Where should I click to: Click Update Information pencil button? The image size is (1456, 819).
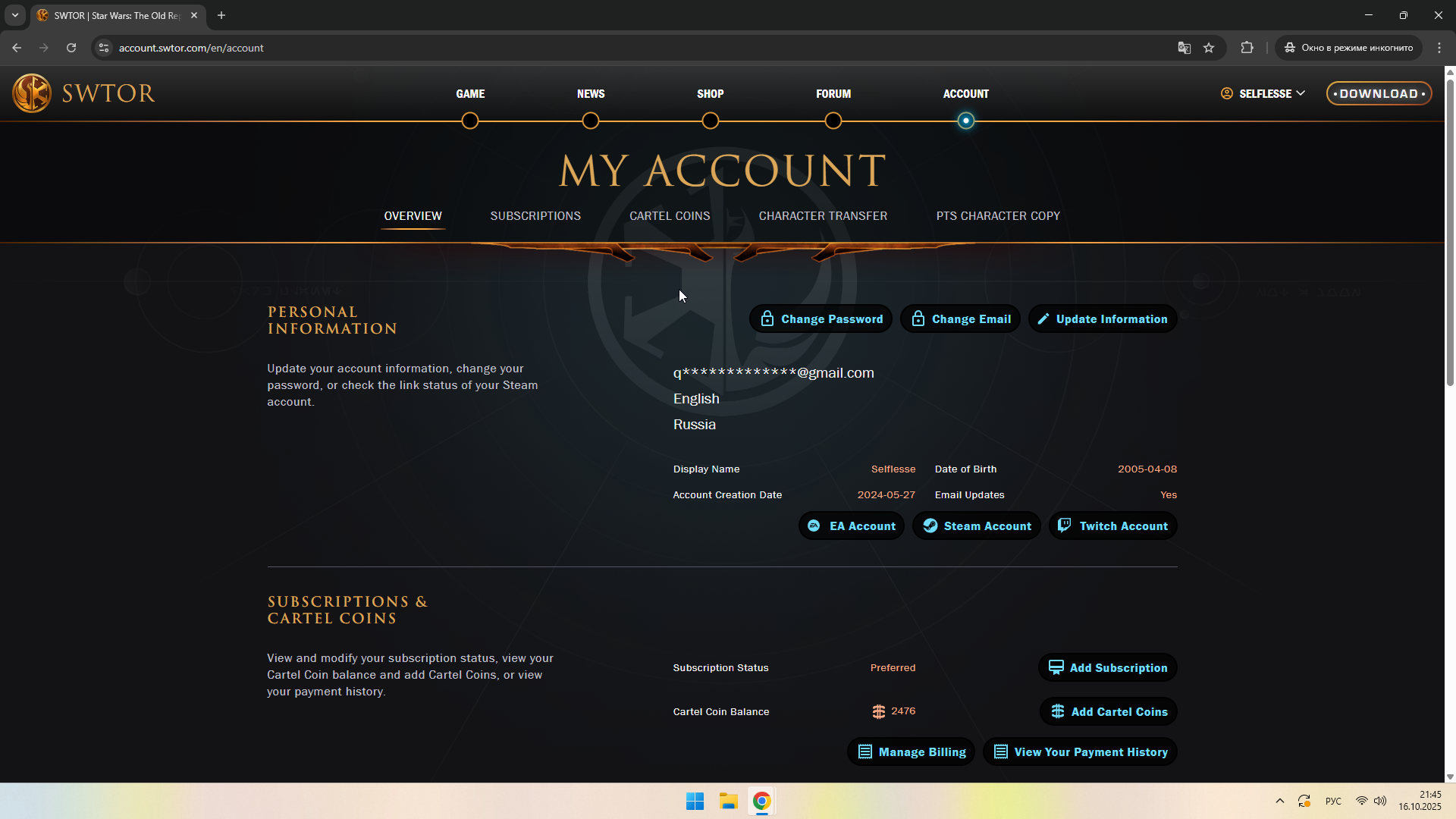point(1102,318)
